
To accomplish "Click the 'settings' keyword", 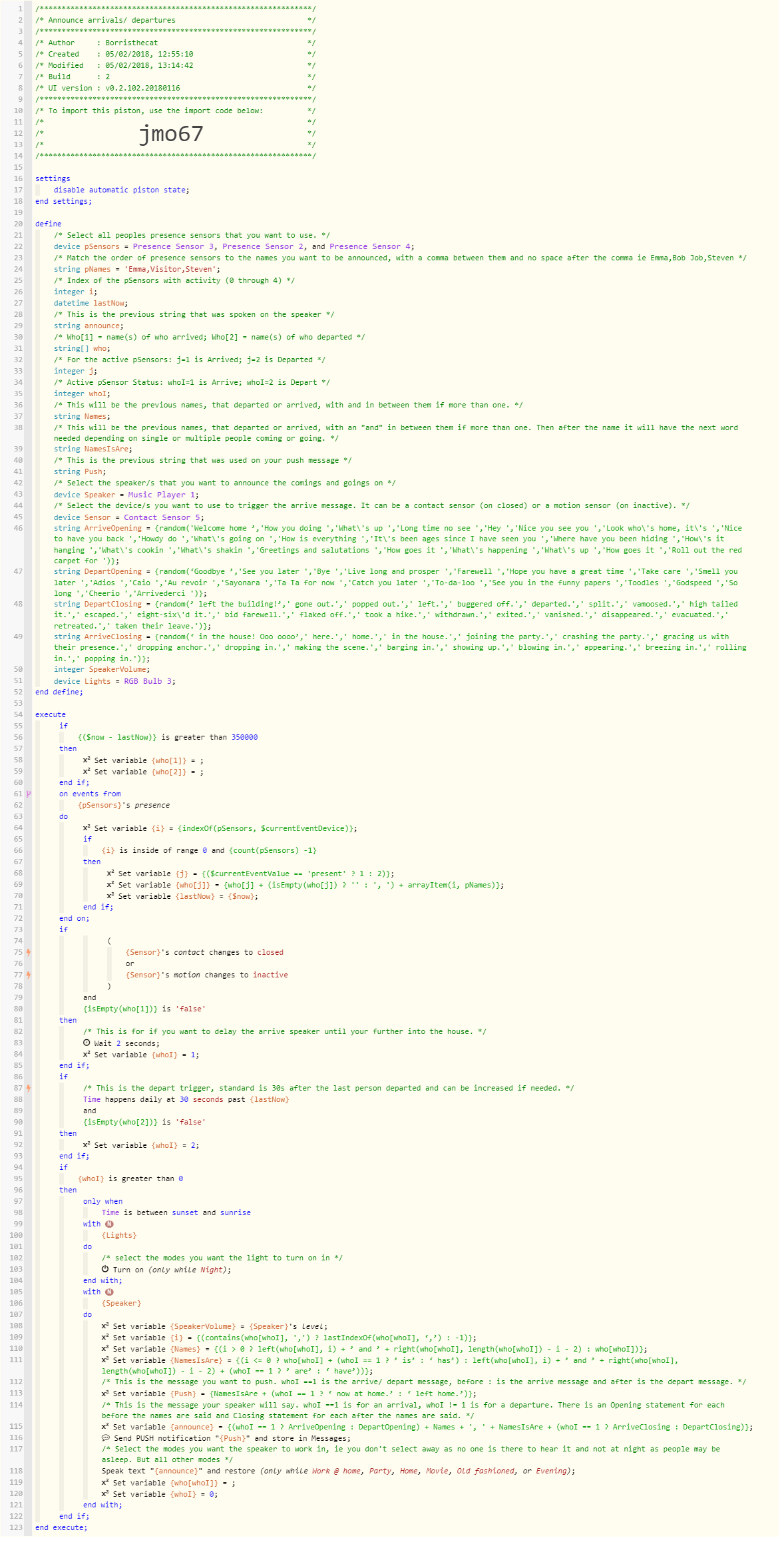I will (53, 178).
